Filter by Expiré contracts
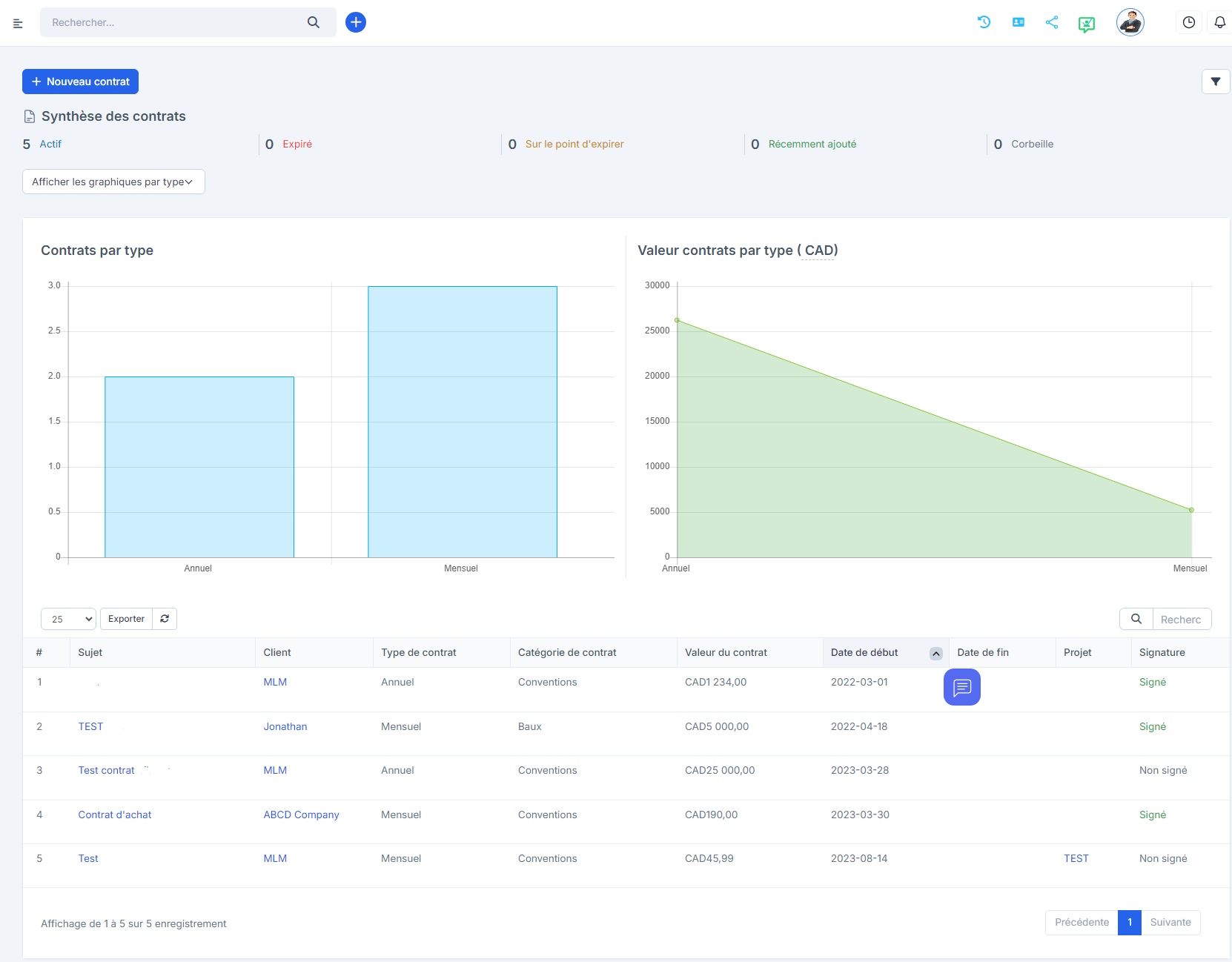The width and height of the screenshot is (1232, 962). coord(297,144)
